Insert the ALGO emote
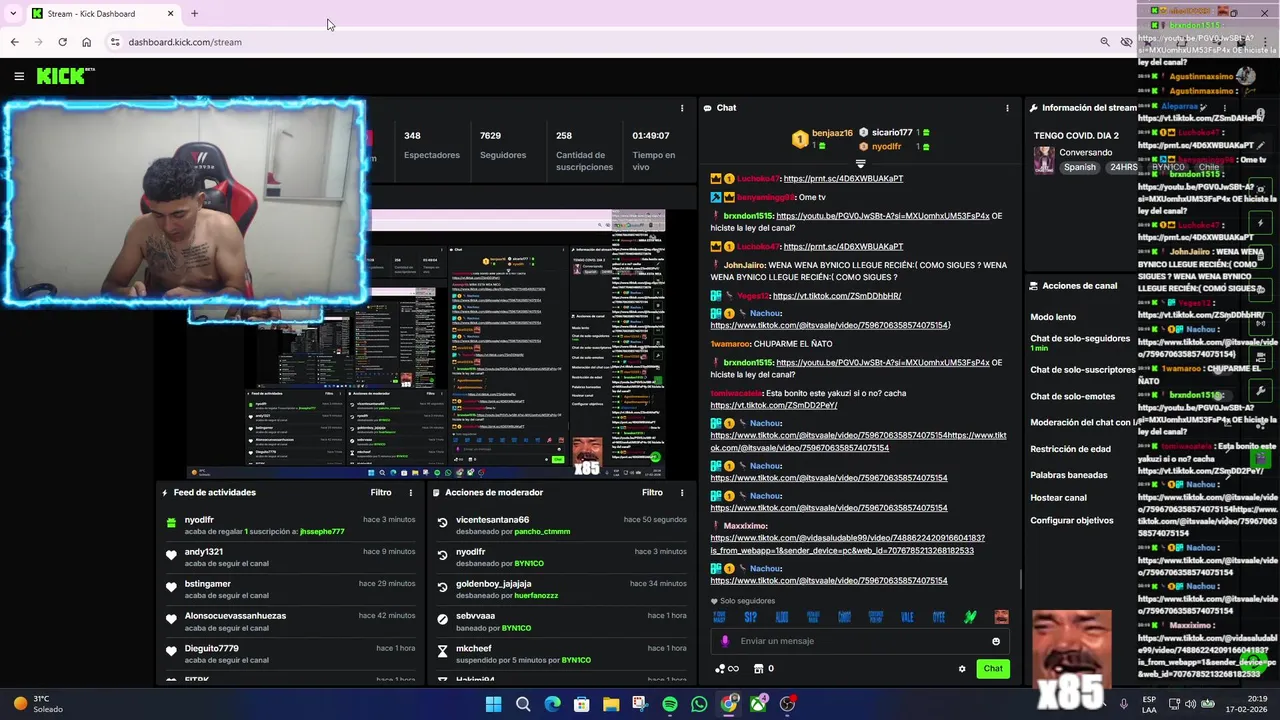The height and width of the screenshot is (720, 1280). pos(782,617)
